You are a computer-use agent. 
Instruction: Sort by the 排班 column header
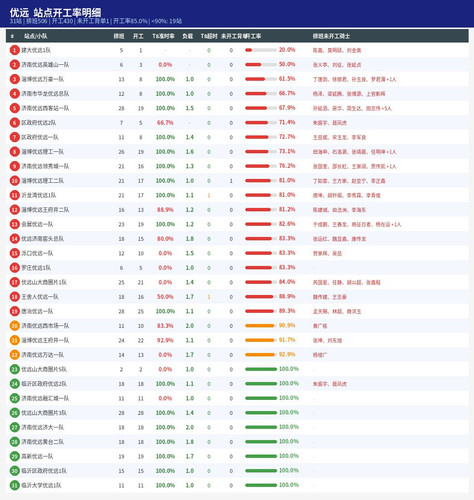(119, 36)
